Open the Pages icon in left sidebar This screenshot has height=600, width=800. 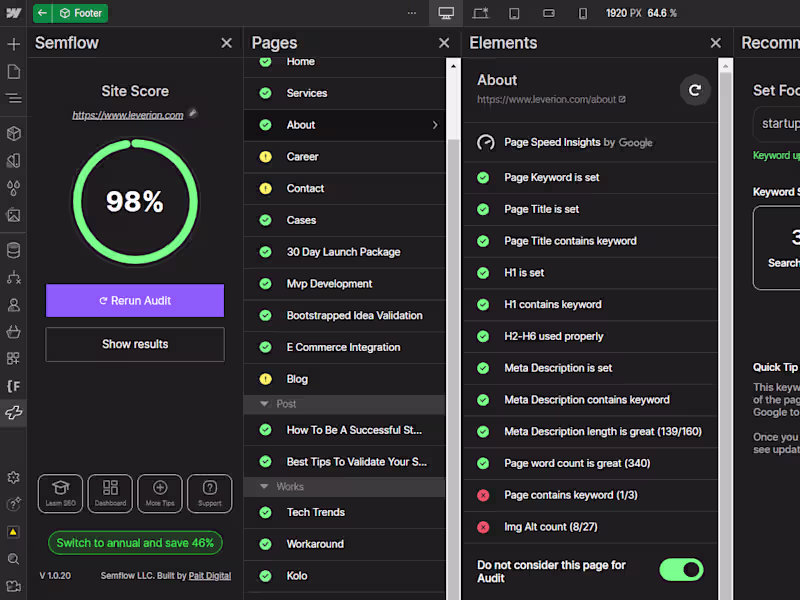pos(14,71)
